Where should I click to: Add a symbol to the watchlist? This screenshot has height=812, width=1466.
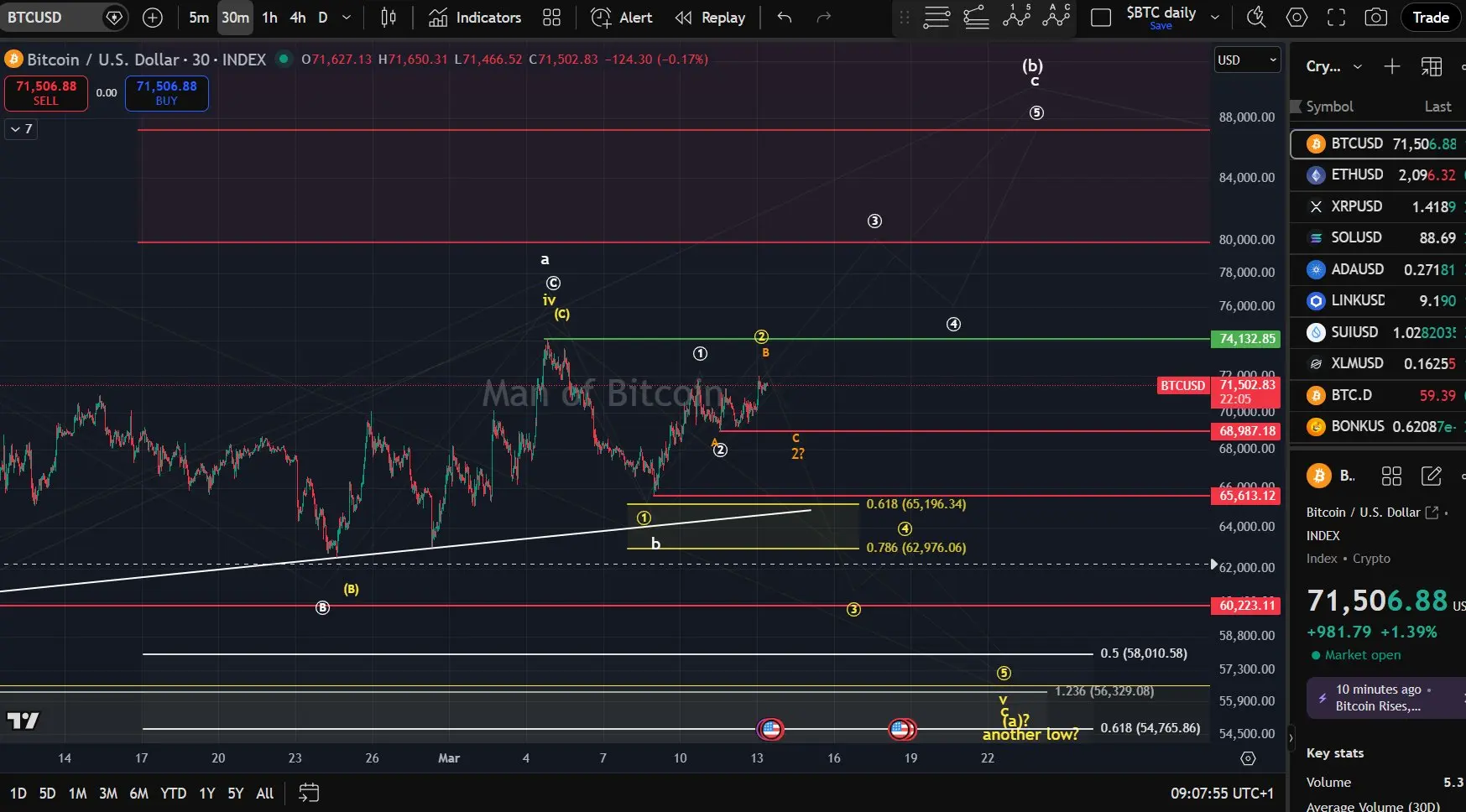[1392, 66]
